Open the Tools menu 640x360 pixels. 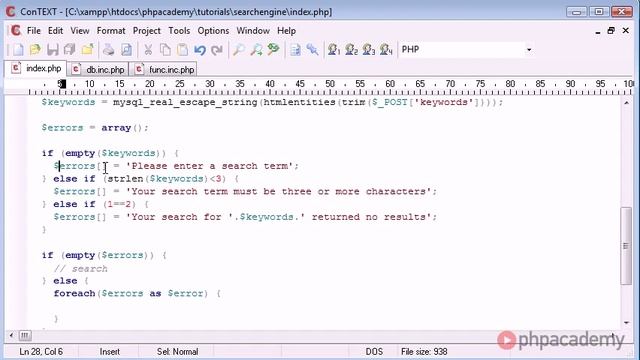pos(179,31)
